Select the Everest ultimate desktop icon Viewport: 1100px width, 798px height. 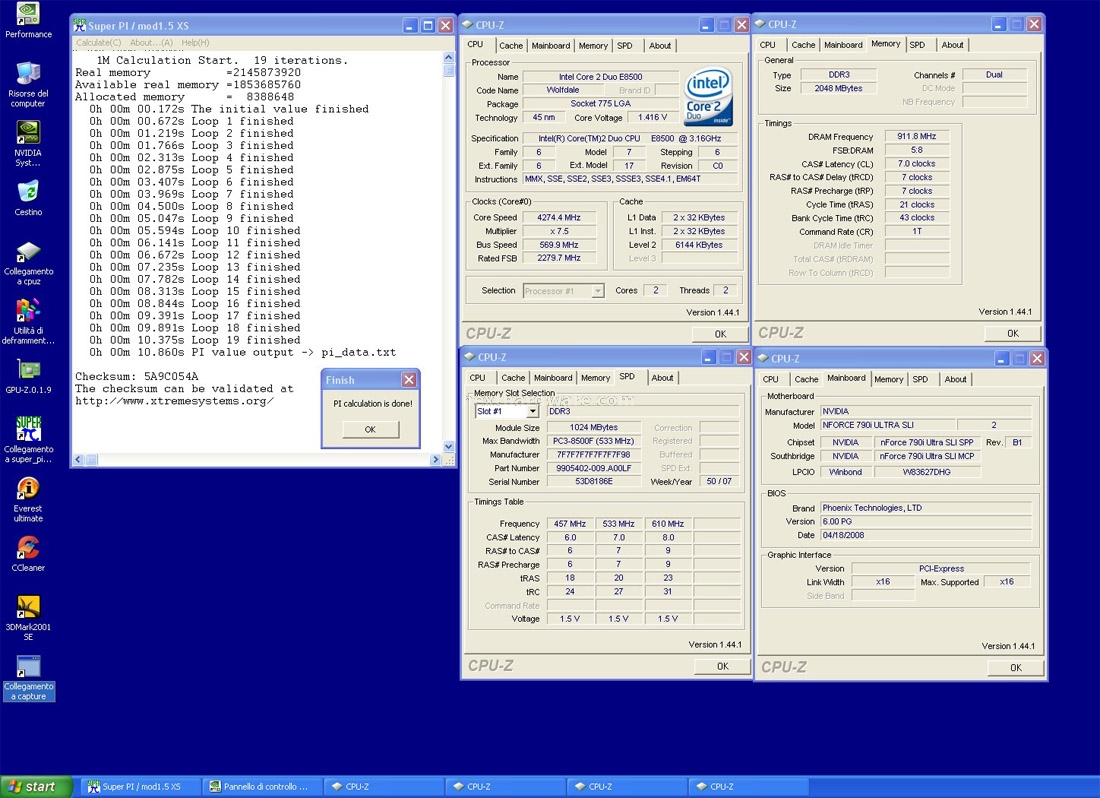coord(28,499)
